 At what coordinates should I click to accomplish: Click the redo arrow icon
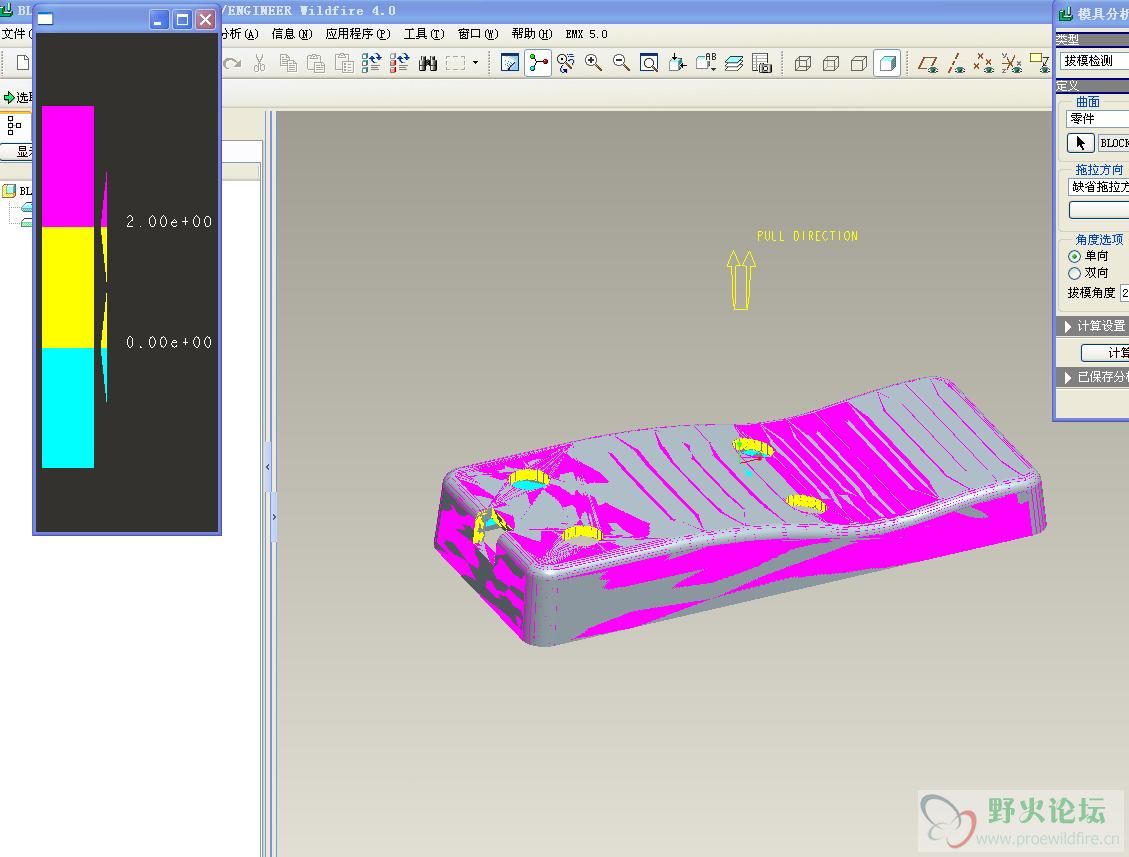click(232, 63)
